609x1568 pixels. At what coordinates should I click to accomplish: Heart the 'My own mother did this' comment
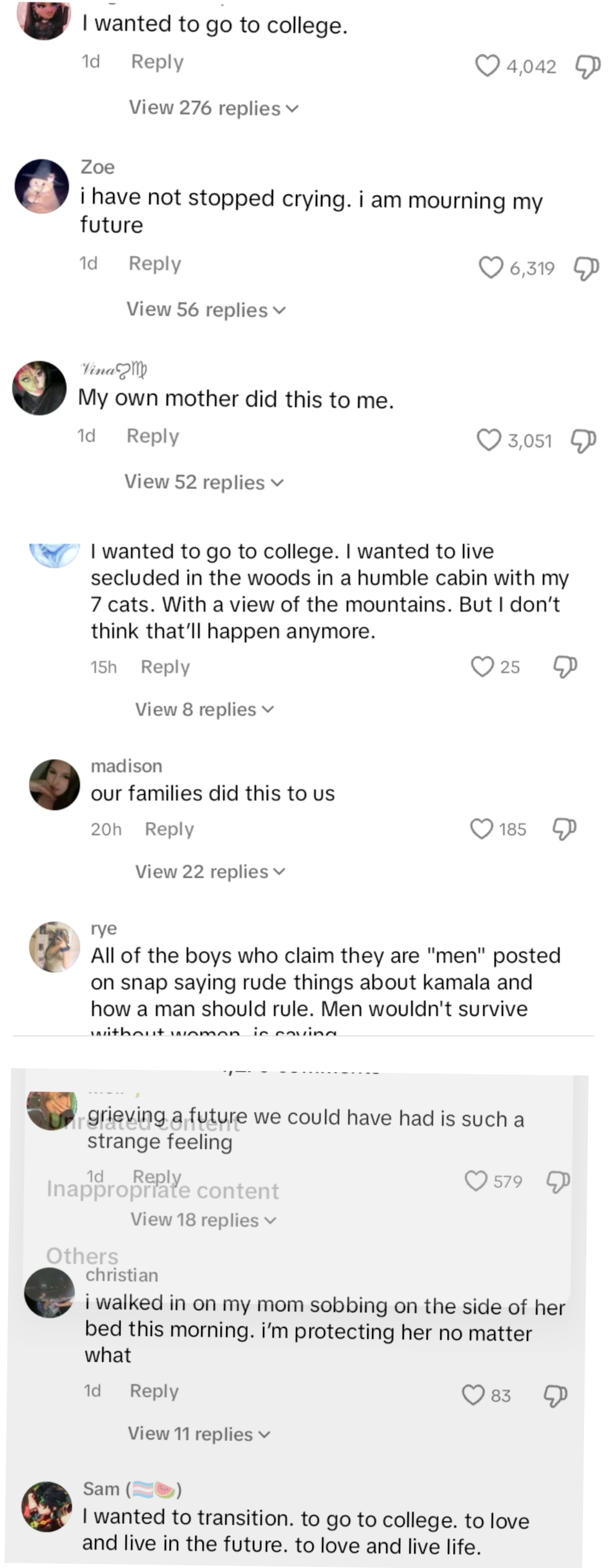pyautogui.click(x=489, y=440)
